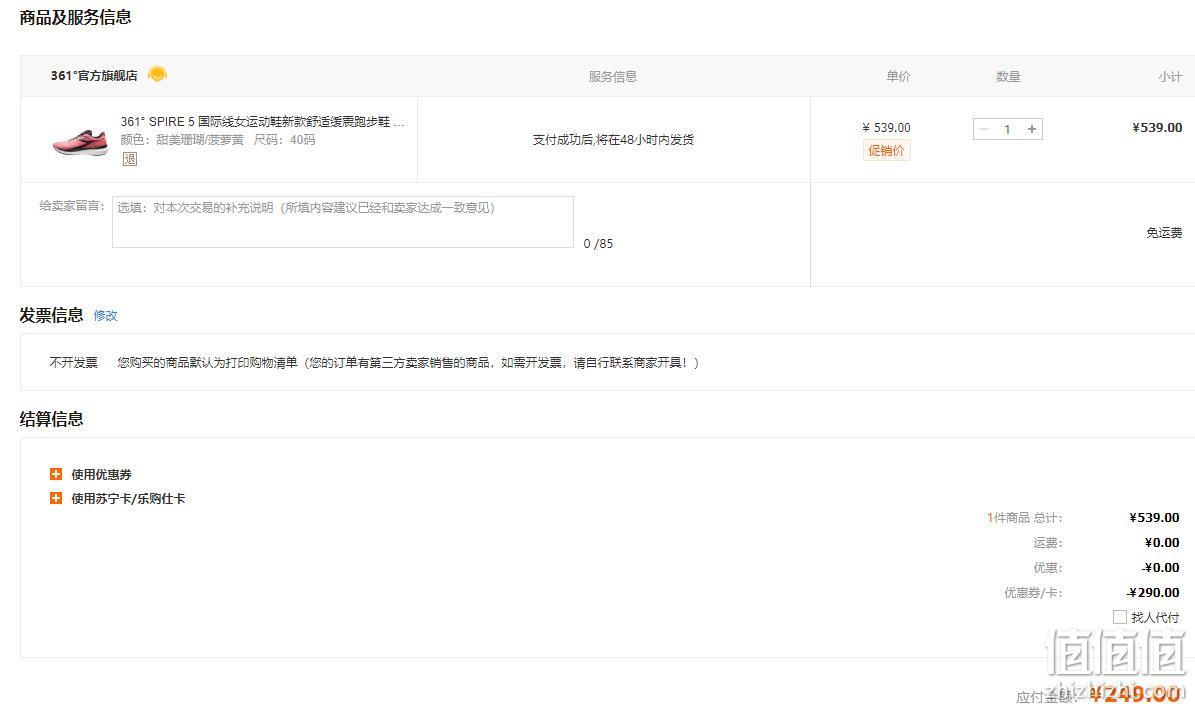Open the 361° SPIRE 5 product title link

coord(262,121)
